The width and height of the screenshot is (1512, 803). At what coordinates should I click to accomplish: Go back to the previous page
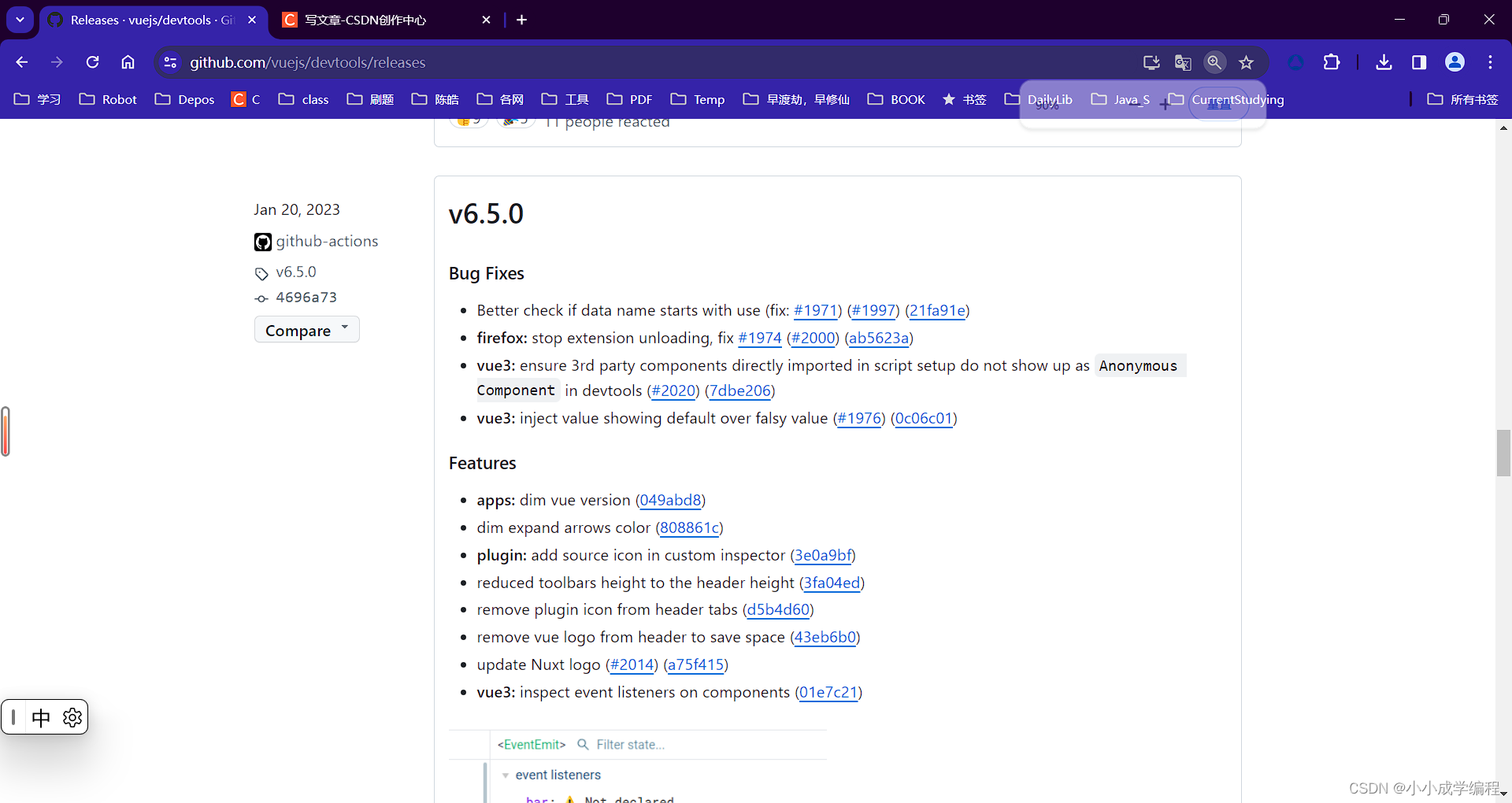pyautogui.click(x=20, y=61)
